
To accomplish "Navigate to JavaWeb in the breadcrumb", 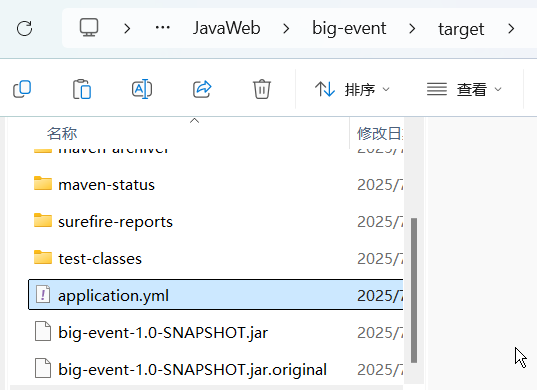I will point(226,28).
